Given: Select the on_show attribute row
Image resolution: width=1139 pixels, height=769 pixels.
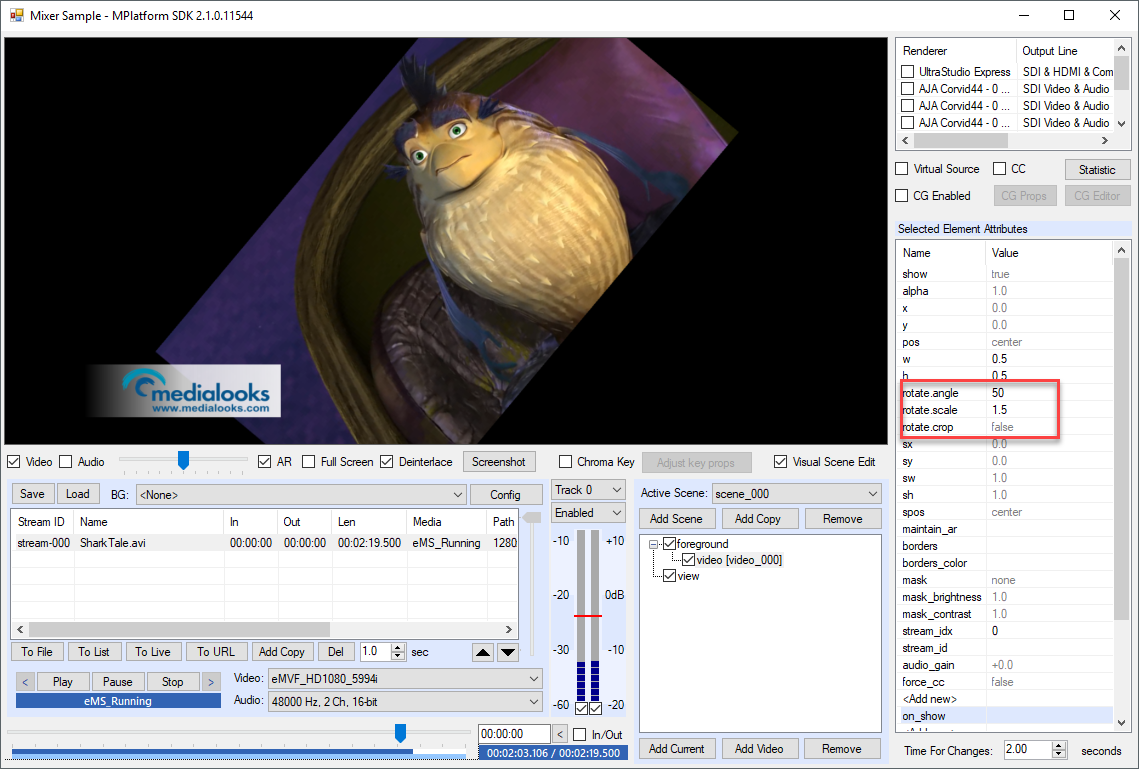Looking at the screenshot, I should pyautogui.click(x=1007, y=716).
